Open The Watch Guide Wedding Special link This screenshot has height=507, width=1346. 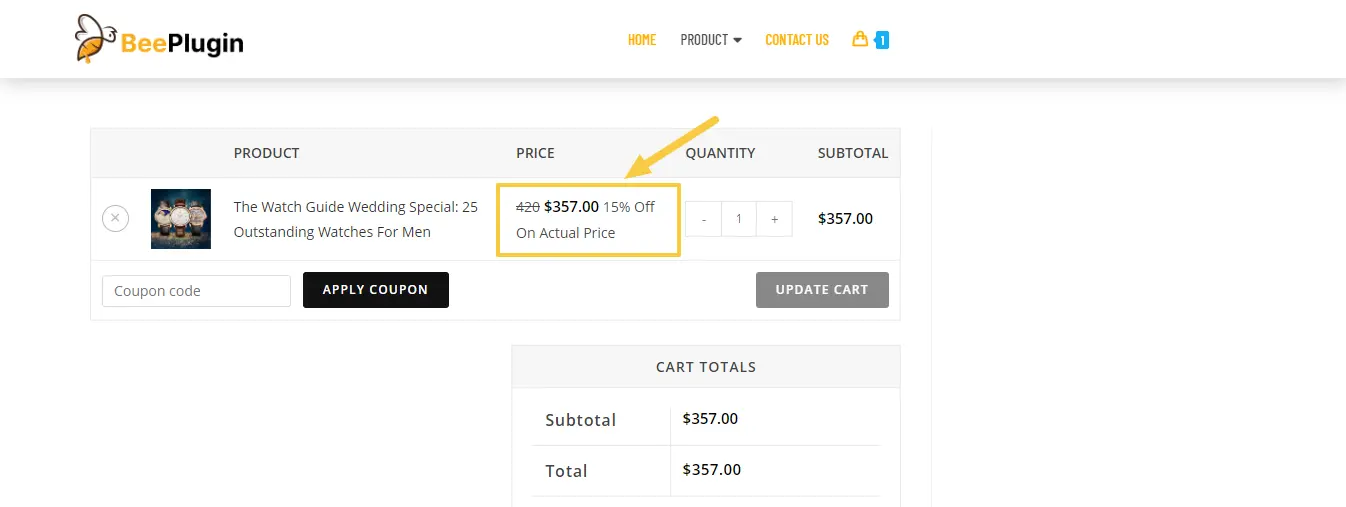pyautogui.click(x=356, y=219)
